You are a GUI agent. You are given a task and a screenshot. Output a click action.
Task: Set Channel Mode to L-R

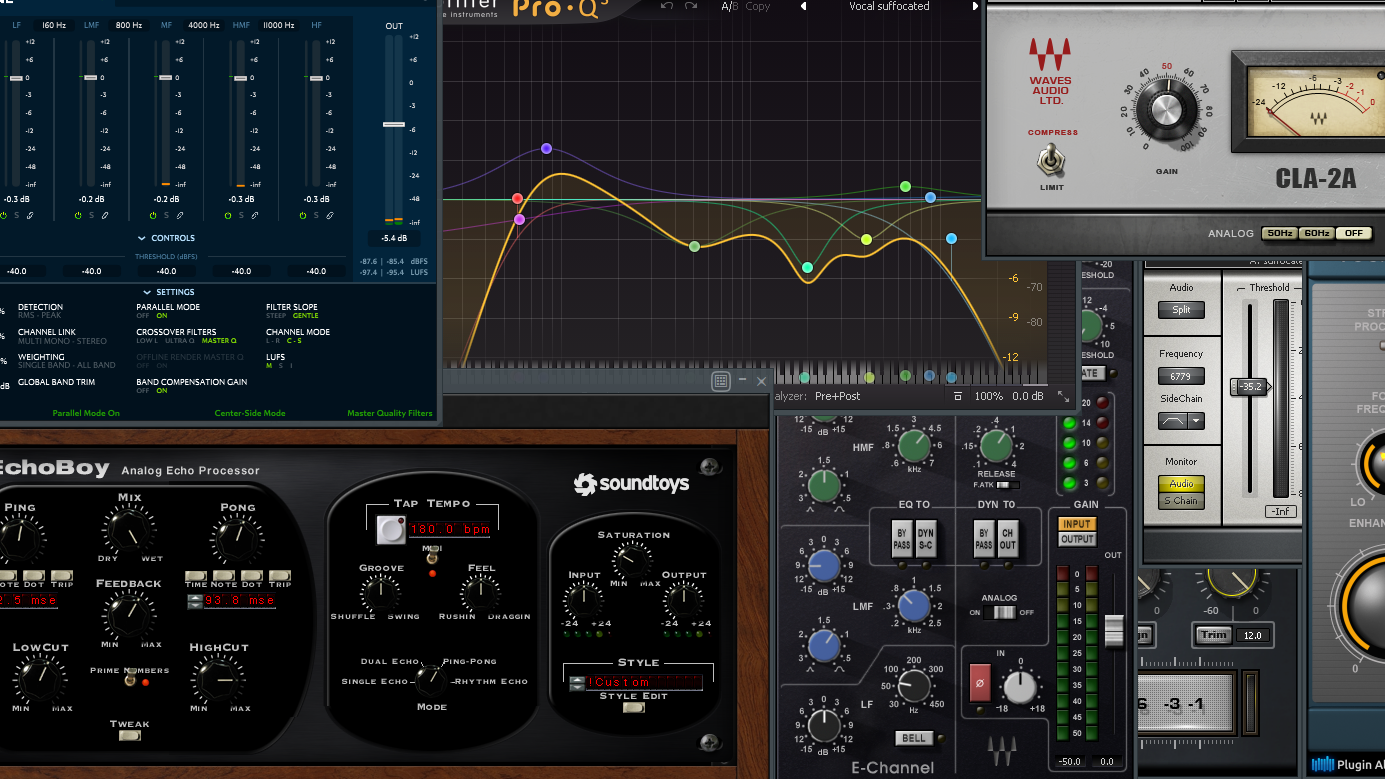pyautogui.click(x=272, y=341)
